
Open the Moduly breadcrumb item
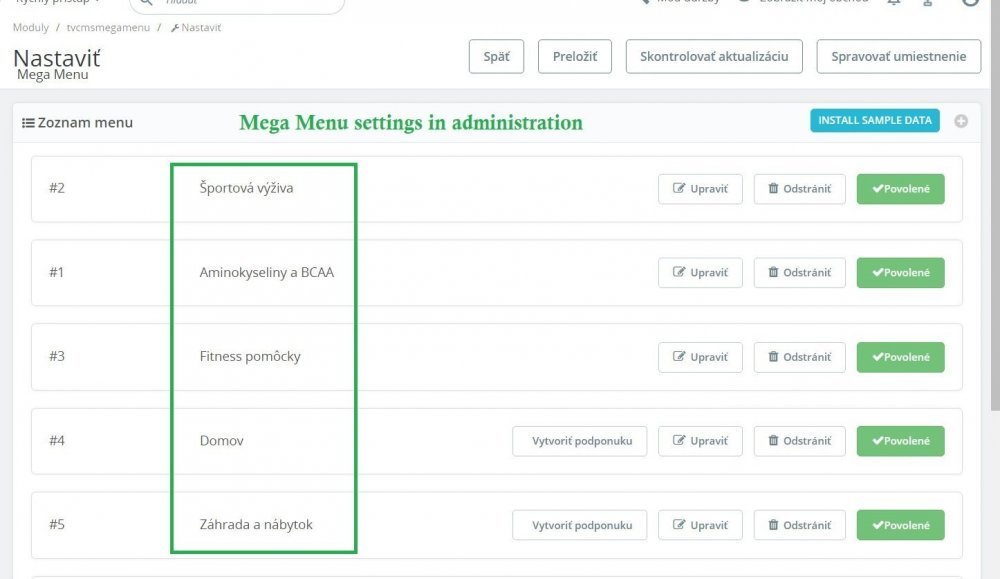[30, 27]
